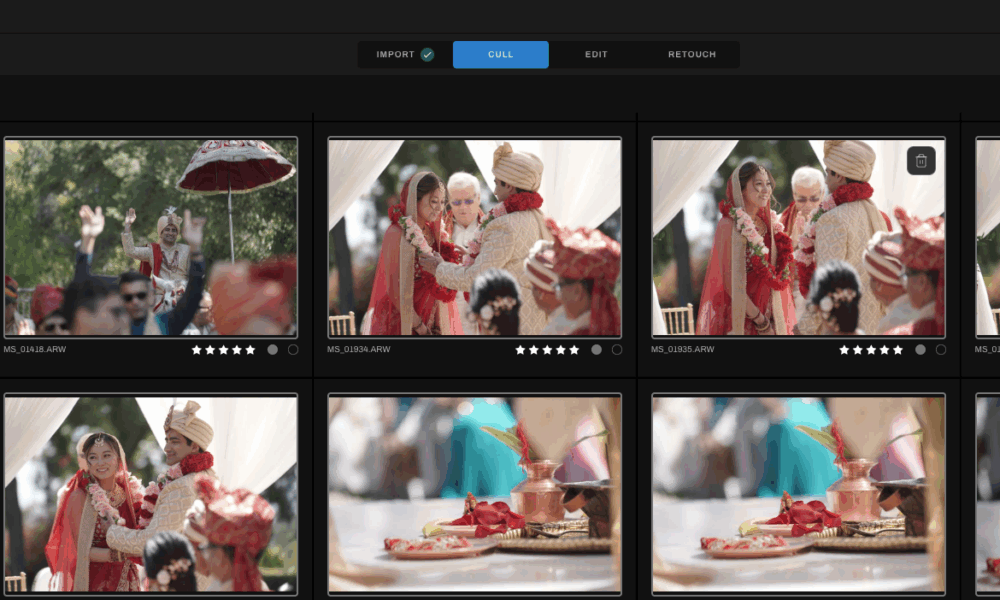Viewport: 1000px width, 600px height.
Task: Click the MS_01418.ARW file name
Action: click(x=35, y=349)
